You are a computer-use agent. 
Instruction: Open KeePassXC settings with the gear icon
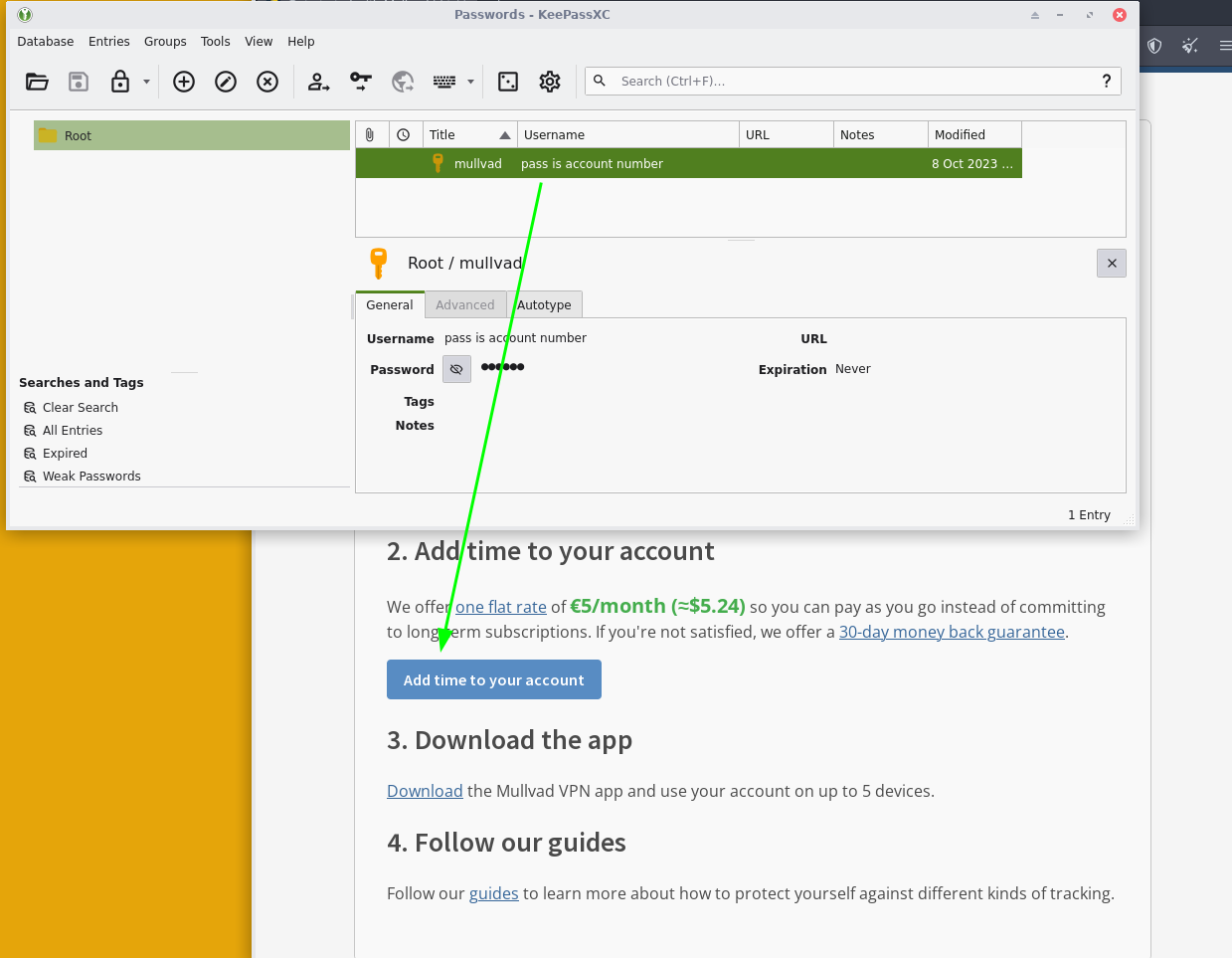coord(550,82)
